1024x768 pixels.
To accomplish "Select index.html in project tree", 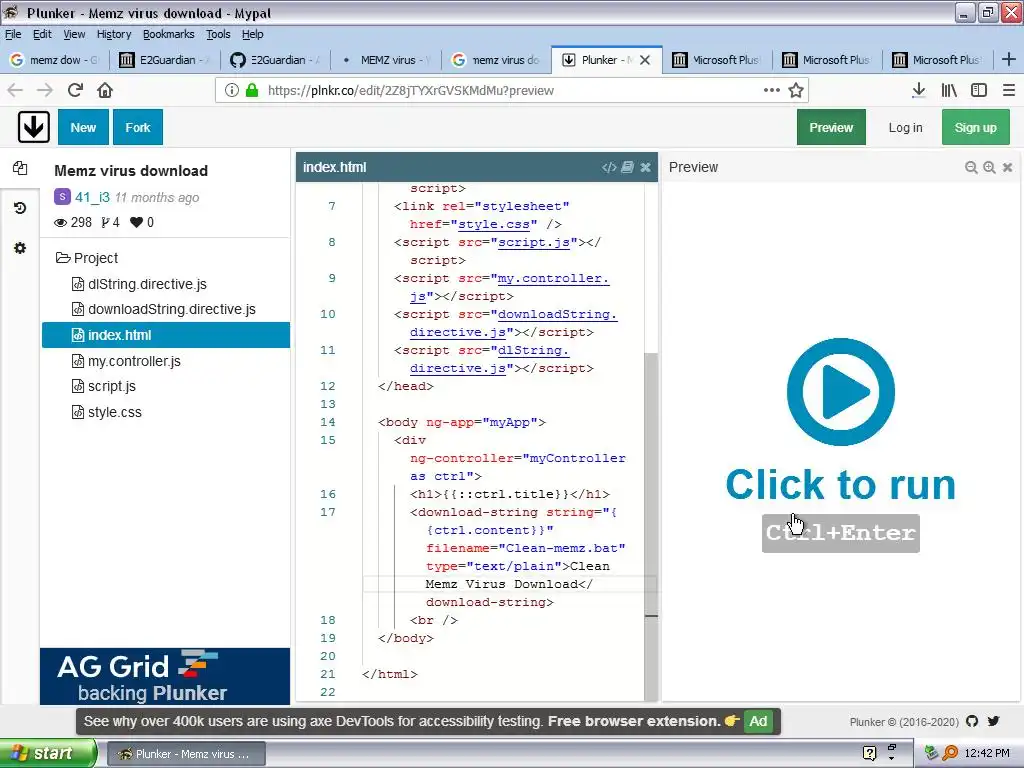I will tap(166, 335).
